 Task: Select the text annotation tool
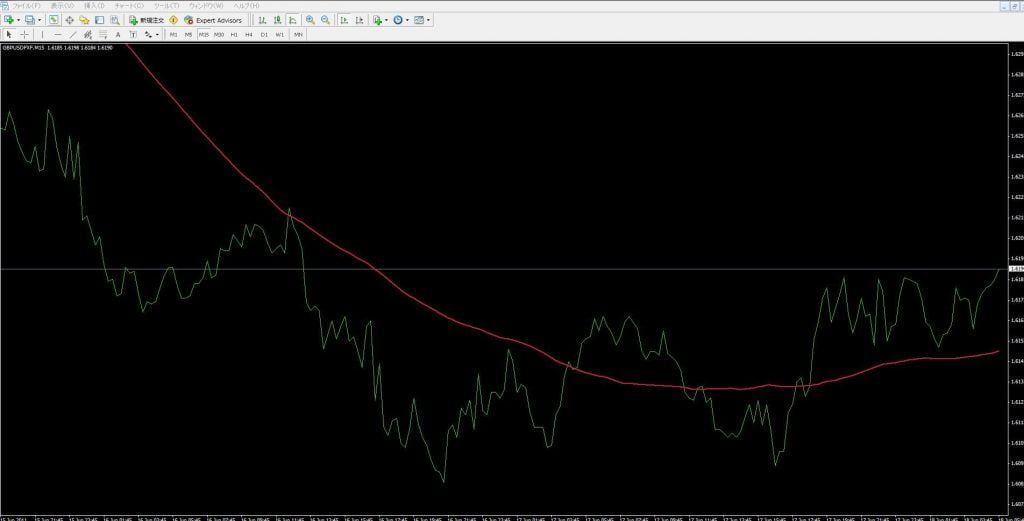click(x=118, y=34)
